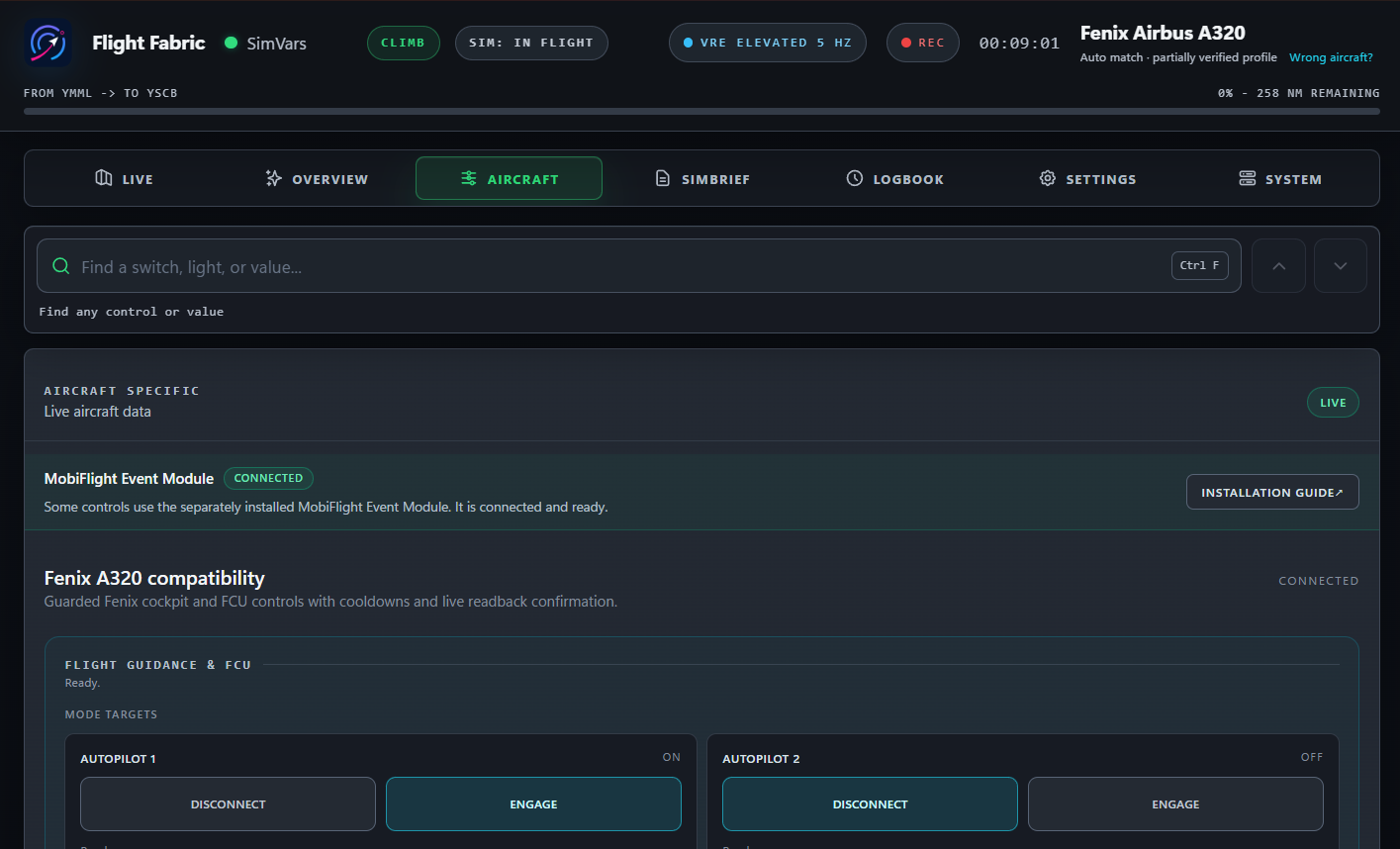Open the Settings tab
The image size is (1400, 849).
pyautogui.click(x=1087, y=178)
